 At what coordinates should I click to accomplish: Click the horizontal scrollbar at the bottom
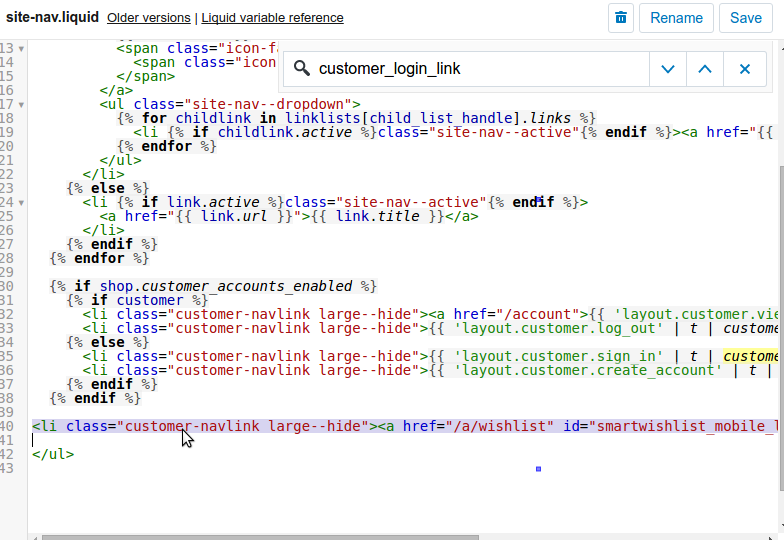[x=260, y=538]
